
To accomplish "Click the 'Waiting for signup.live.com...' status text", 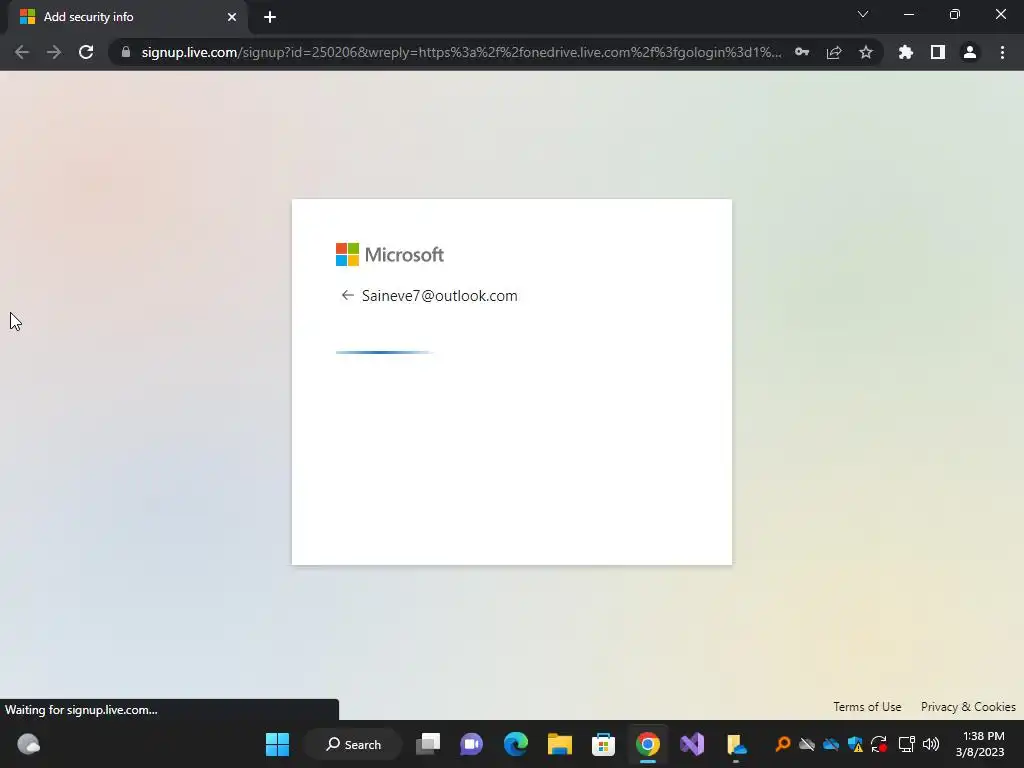I will coord(81,710).
